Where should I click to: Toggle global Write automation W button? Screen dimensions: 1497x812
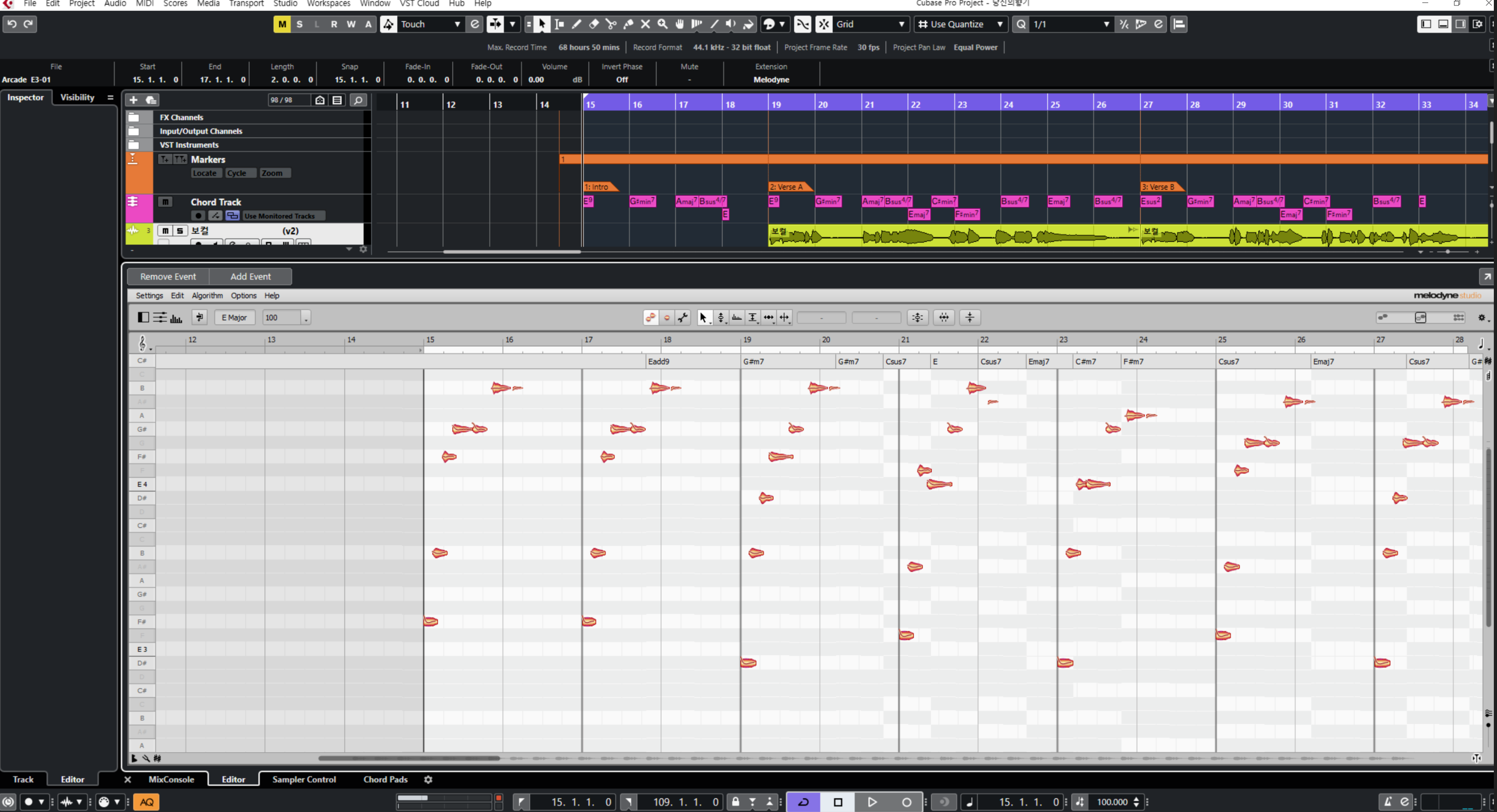coord(351,24)
